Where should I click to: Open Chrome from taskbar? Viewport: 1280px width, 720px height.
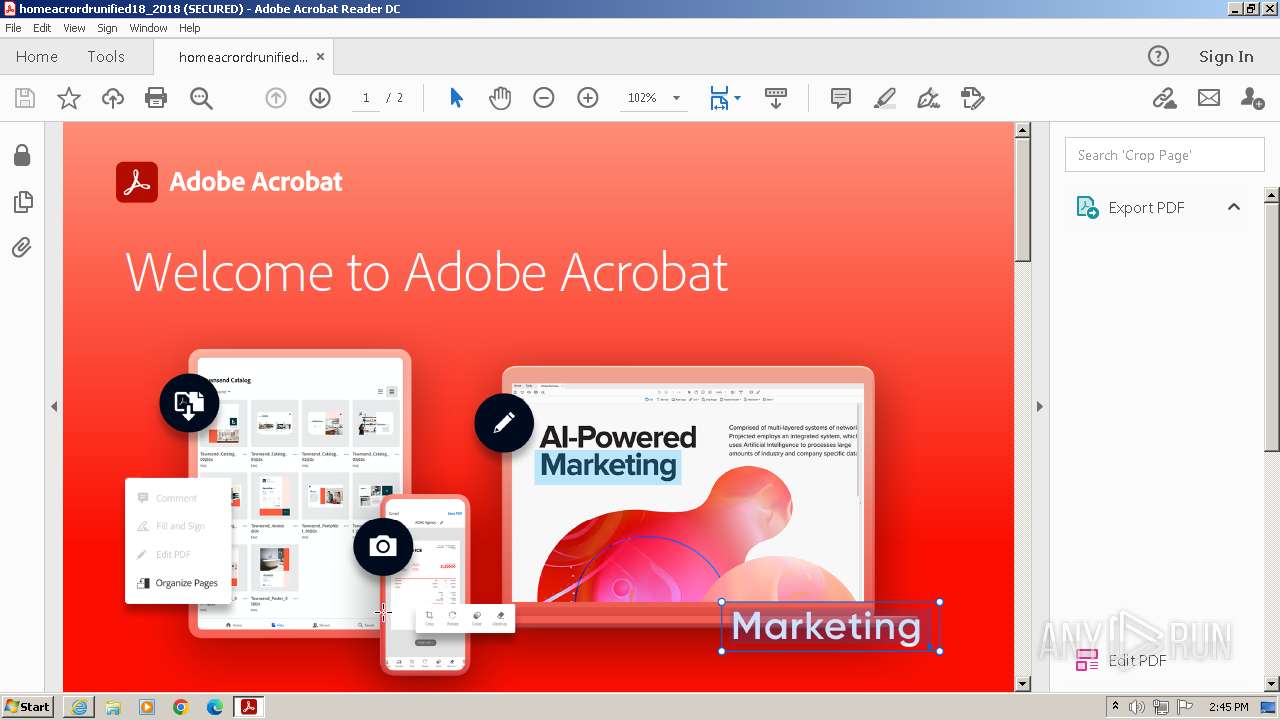click(x=180, y=707)
